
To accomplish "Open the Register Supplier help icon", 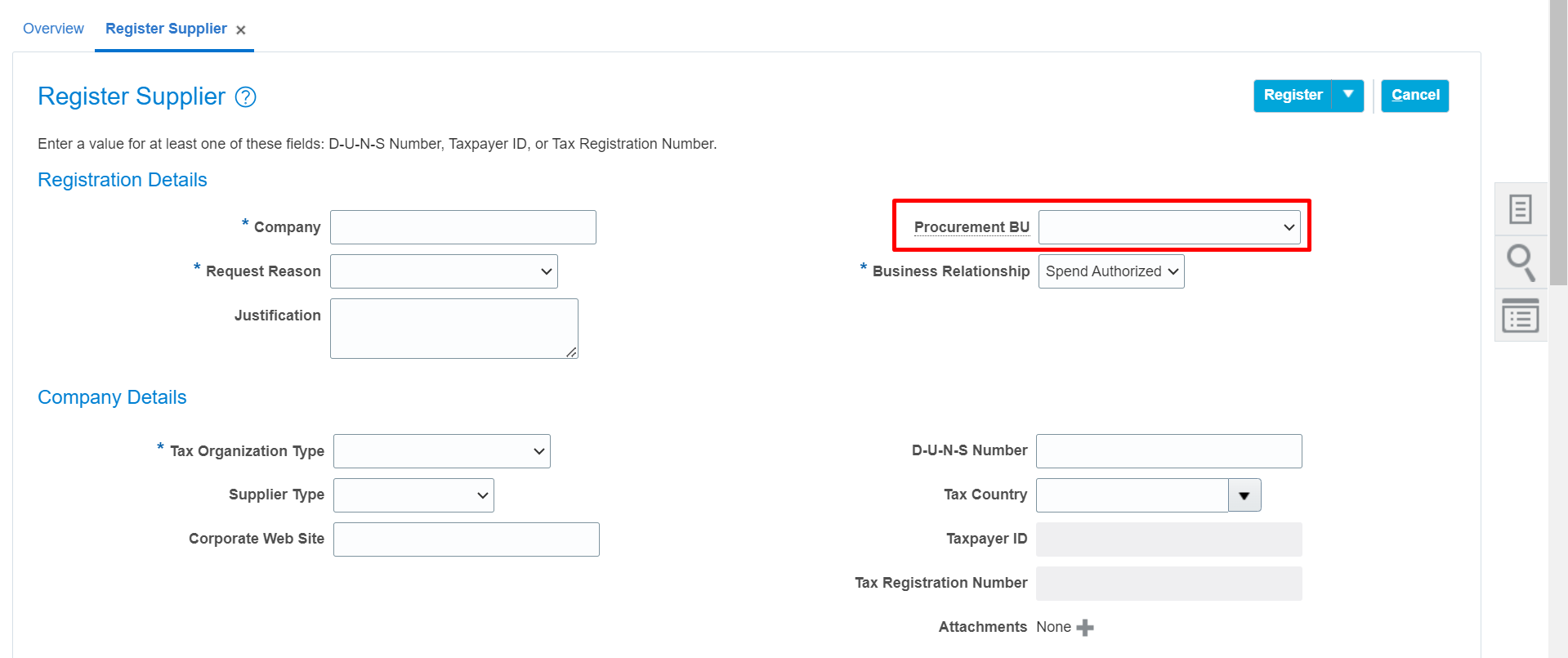I will point(244,96).
